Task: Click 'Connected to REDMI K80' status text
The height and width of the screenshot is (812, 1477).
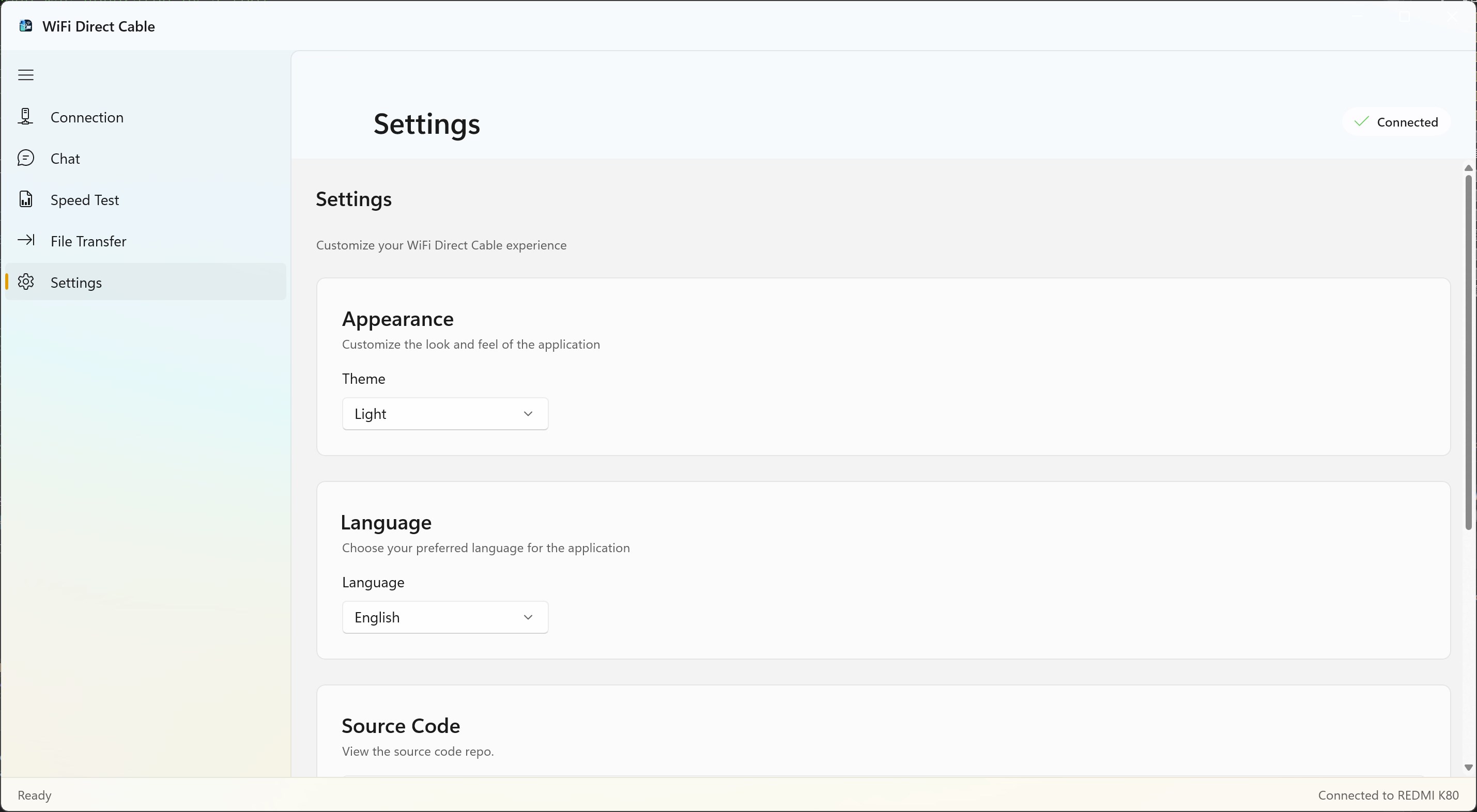Action: click(x=1388, y=795)
